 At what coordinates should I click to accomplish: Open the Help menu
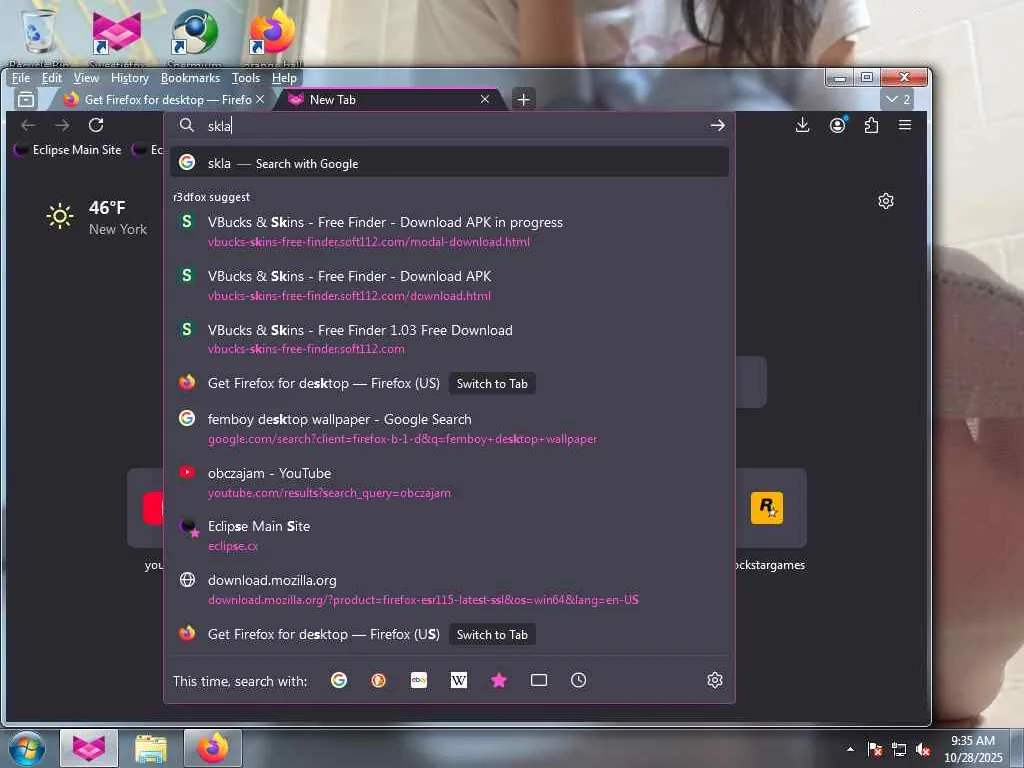[284, 78]
